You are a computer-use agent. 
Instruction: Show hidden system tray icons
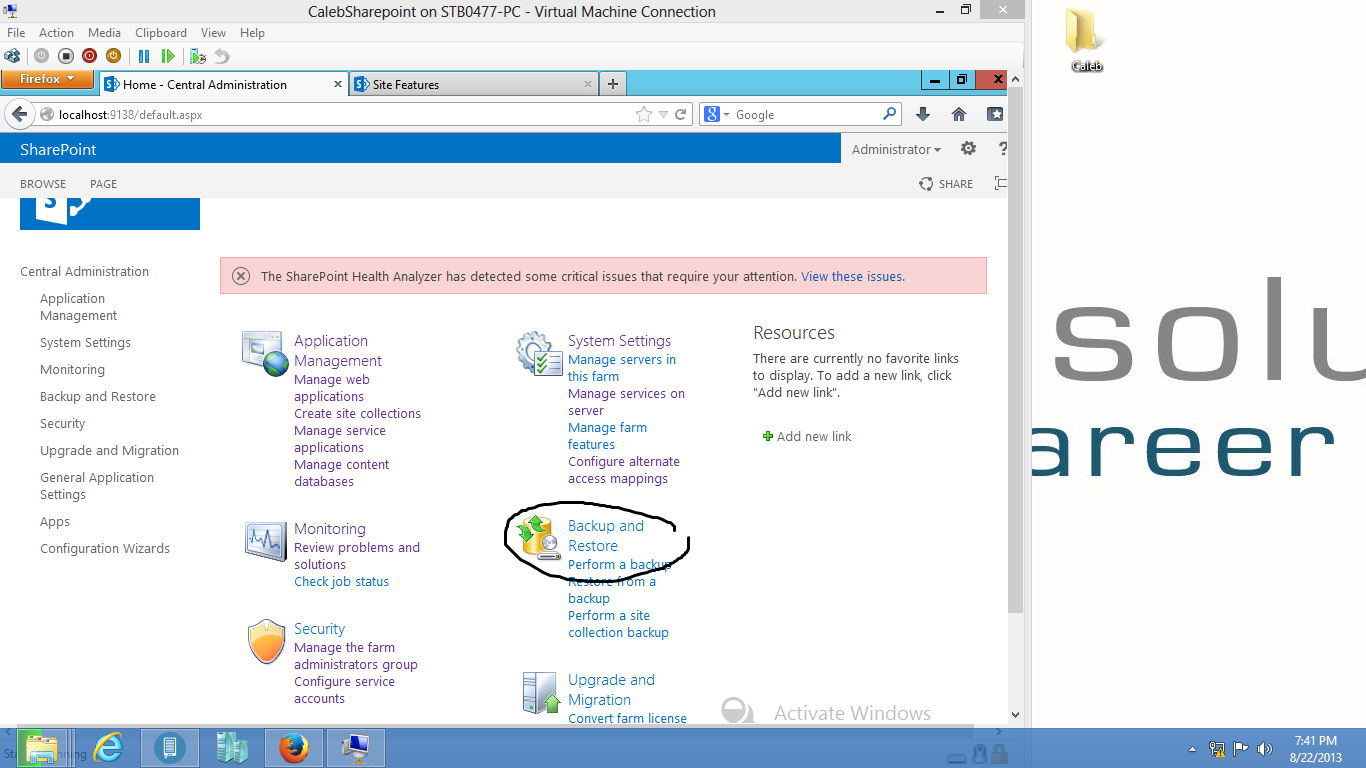1192,748
